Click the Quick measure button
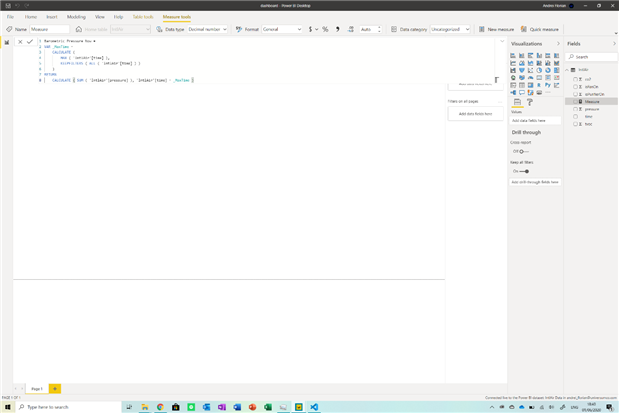The width and height of the screenshot is (619, 413). click(540, 30)
